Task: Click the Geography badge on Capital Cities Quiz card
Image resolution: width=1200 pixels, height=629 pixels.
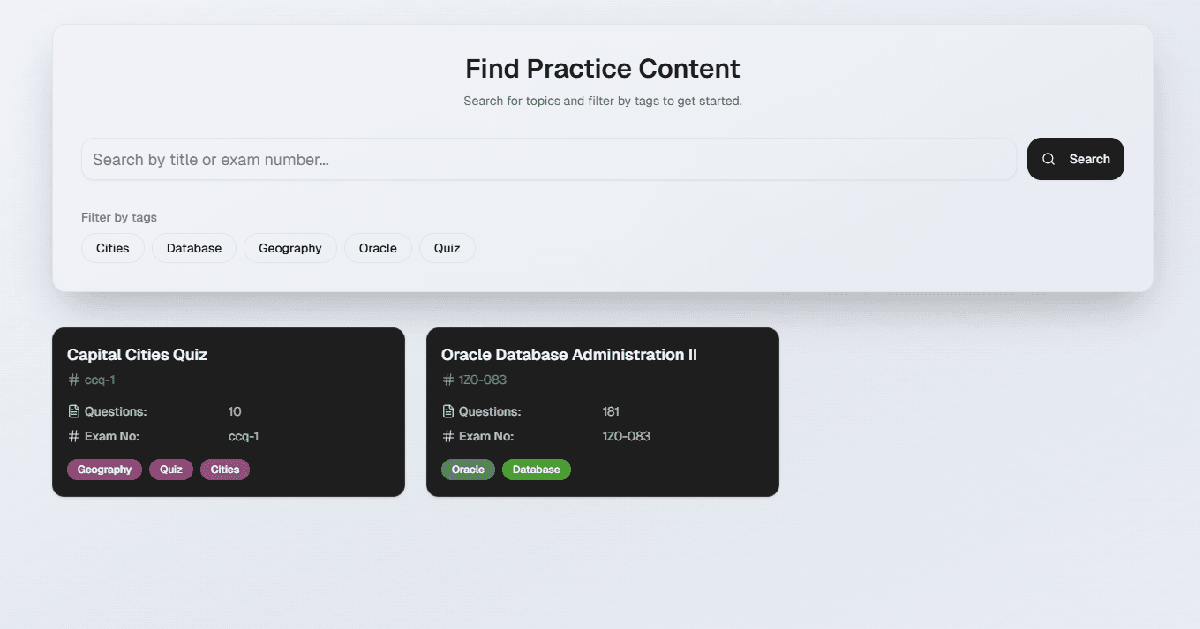Action: [104, 469]
